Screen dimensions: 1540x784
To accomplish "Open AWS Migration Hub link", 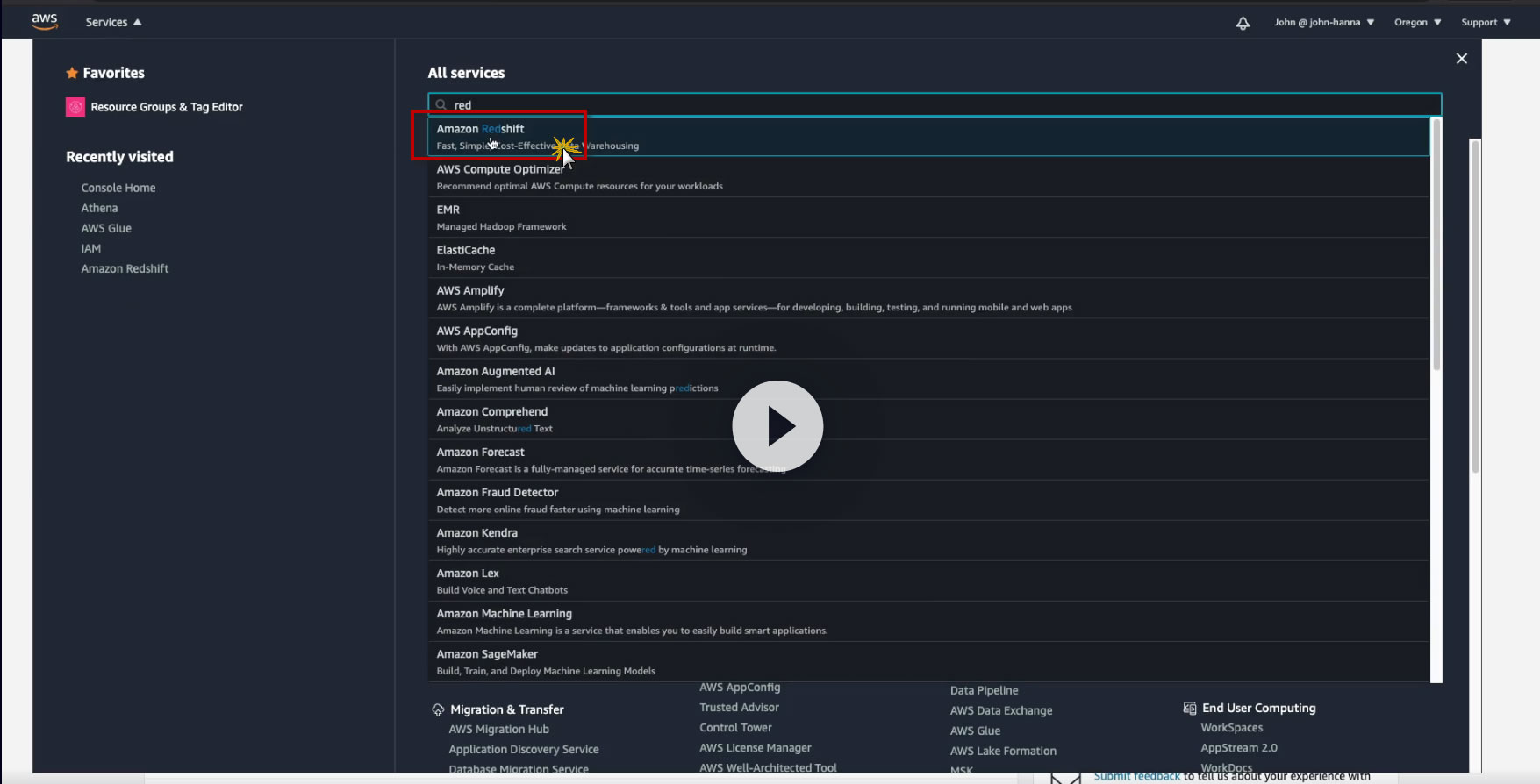I will [498, 730].
